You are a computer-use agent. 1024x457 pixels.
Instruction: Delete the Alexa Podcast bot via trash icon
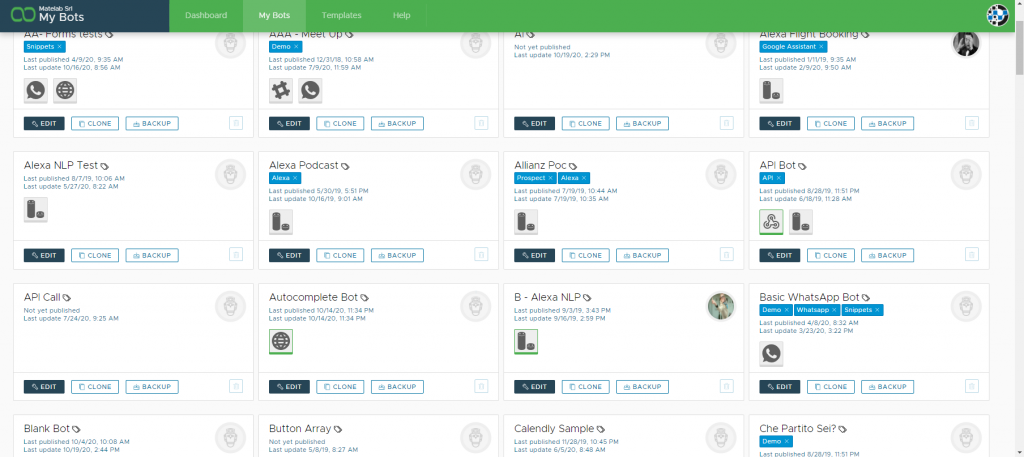481,255
